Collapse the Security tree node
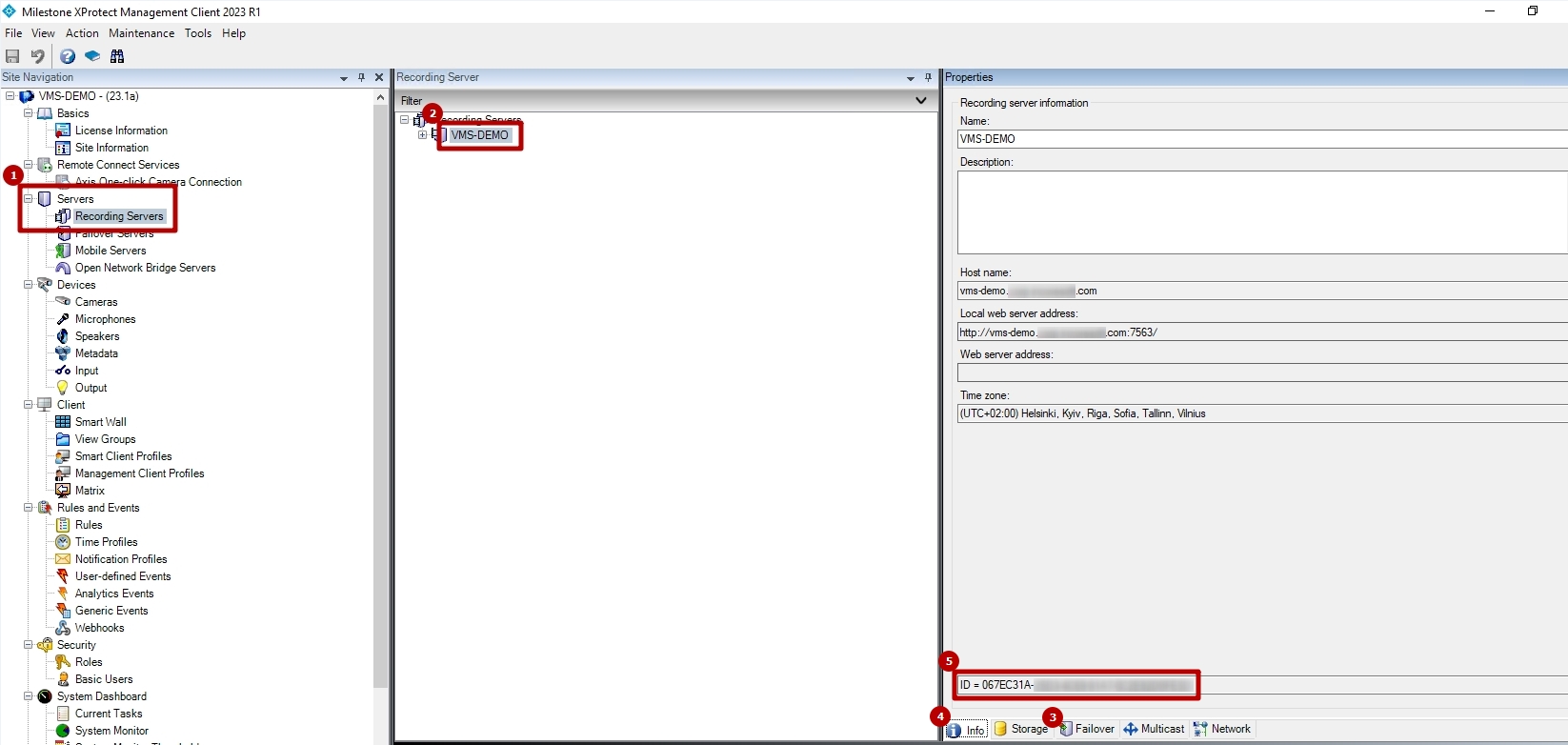 click(x=28, y=645)
